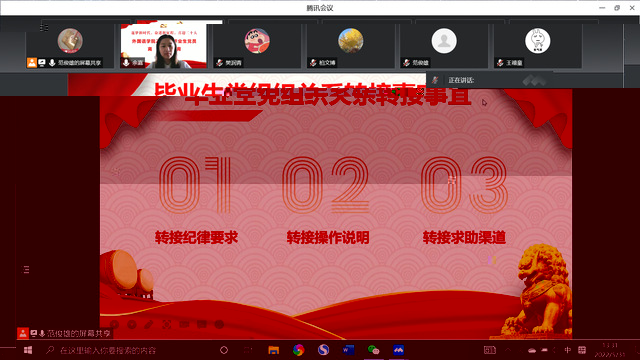
Task: Select the Shin-chan cartoon avatar
Action: (x=257, y=41)
